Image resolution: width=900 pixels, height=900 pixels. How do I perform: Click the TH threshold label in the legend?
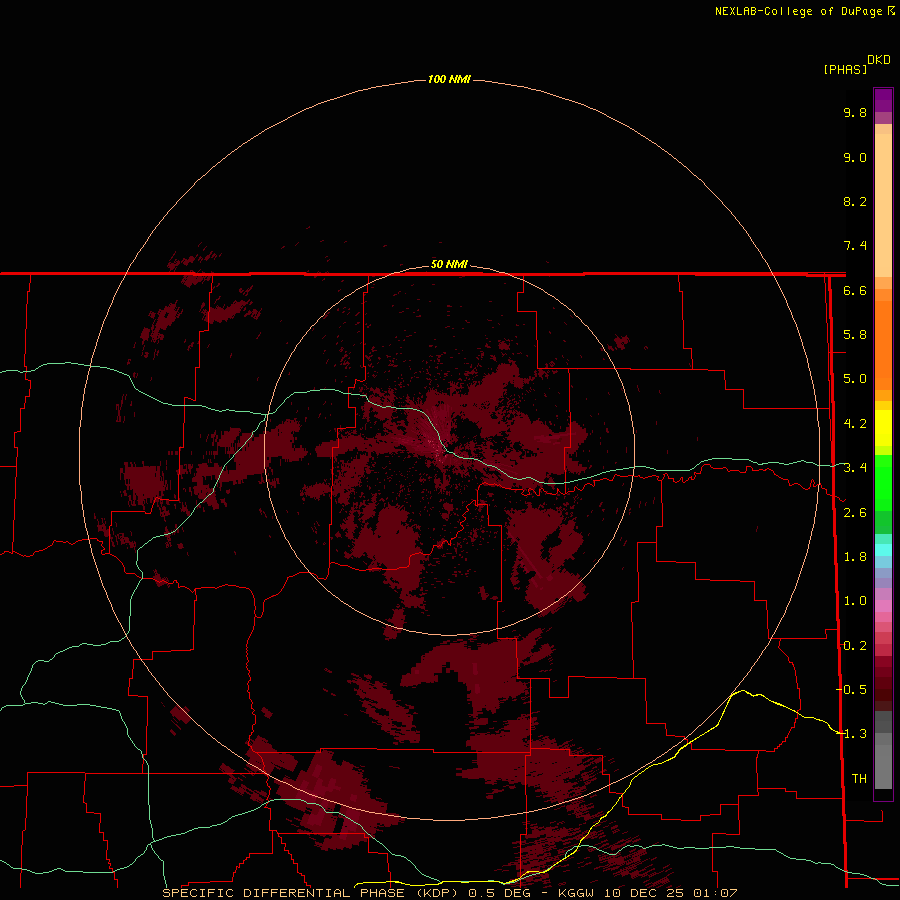859,779
